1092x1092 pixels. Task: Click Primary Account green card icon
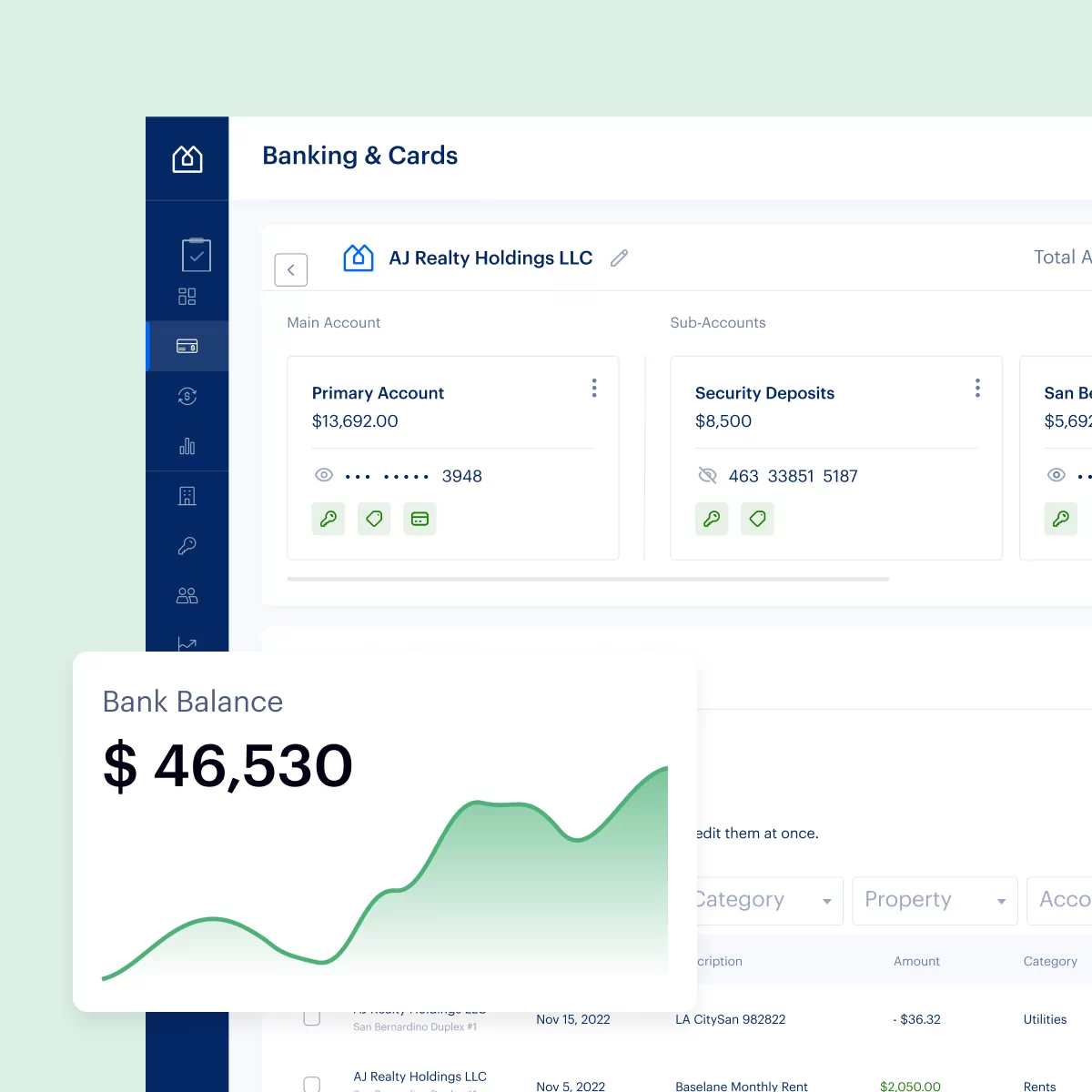(x=420, y=519)
